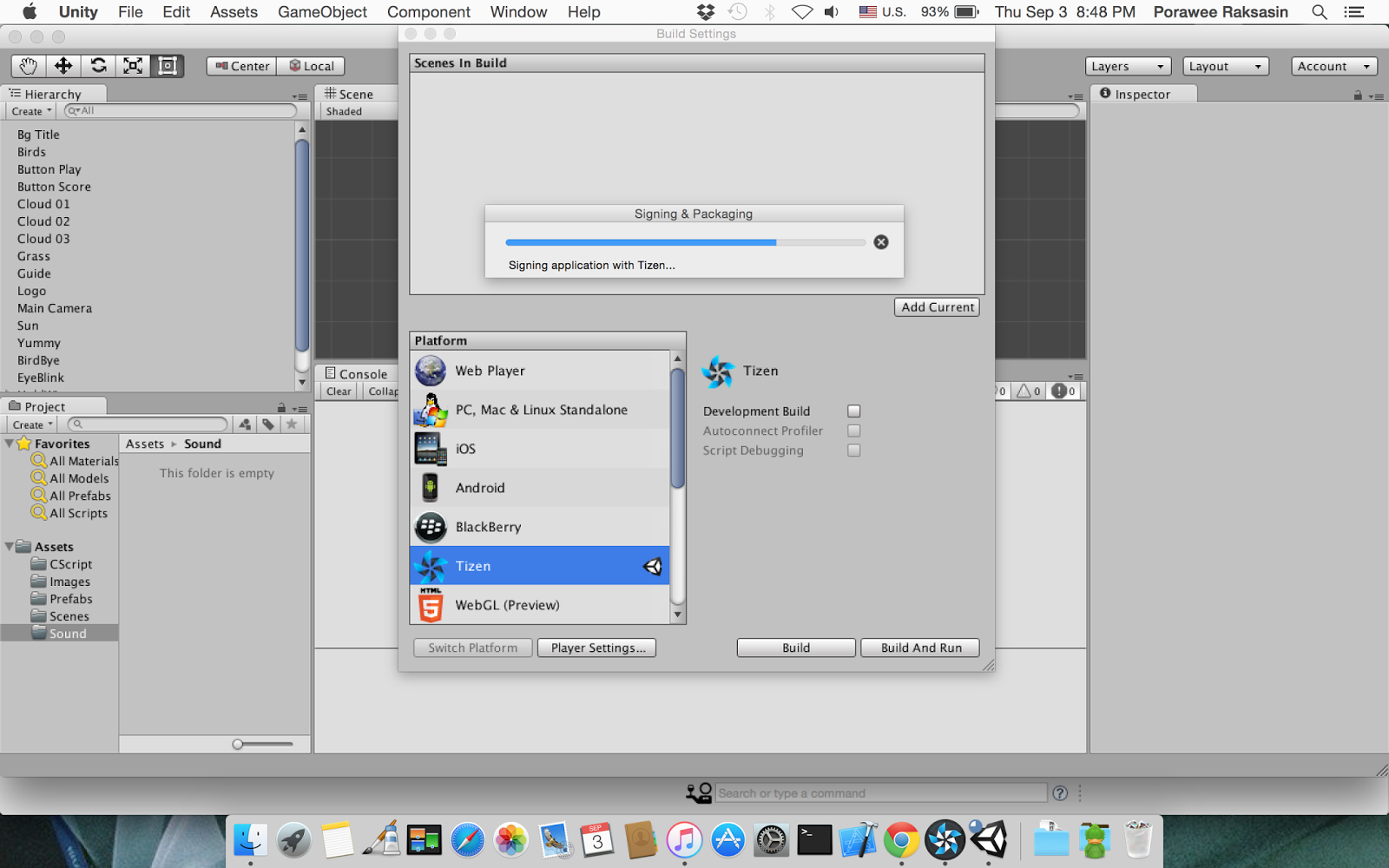Select the Move tool in toolbar

coord(63,66)
